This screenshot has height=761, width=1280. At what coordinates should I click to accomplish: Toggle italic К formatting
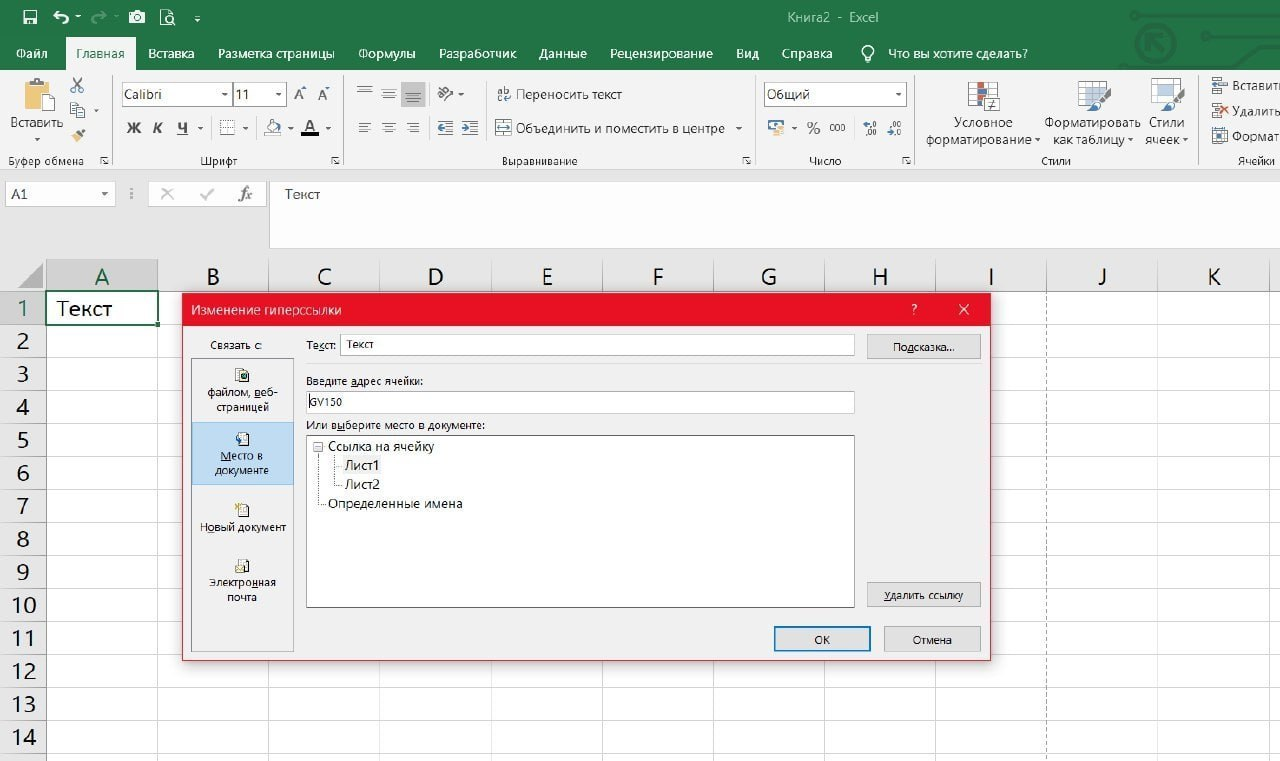coord(158,128)
